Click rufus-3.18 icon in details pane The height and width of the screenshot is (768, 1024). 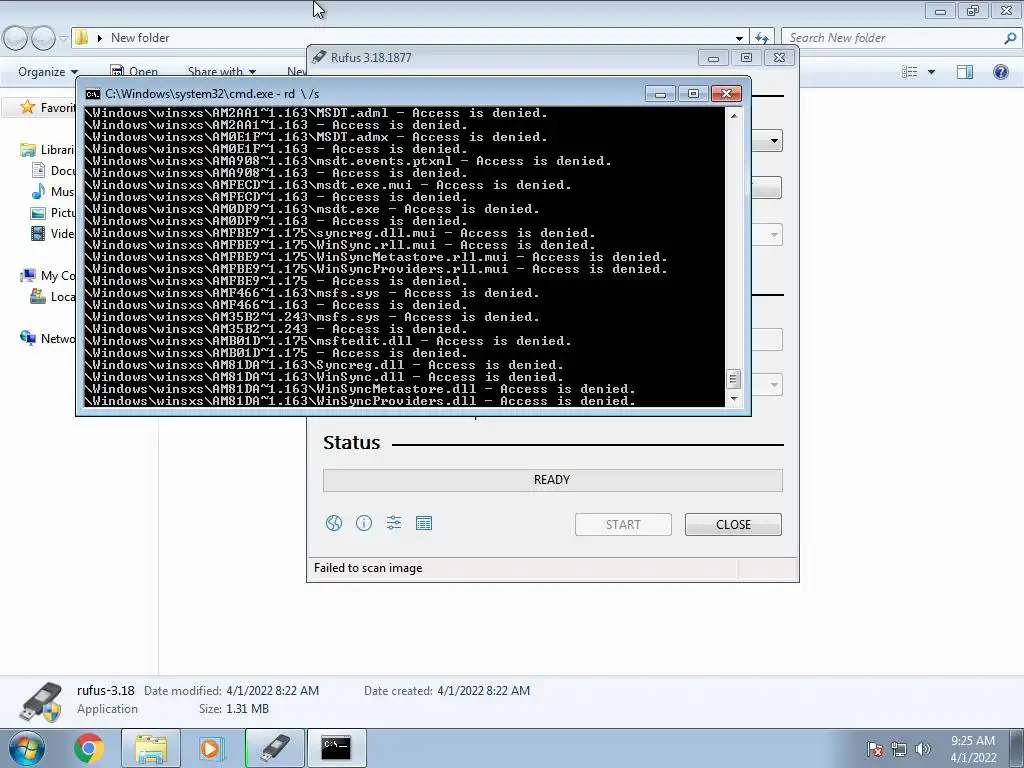coord(40,701)
